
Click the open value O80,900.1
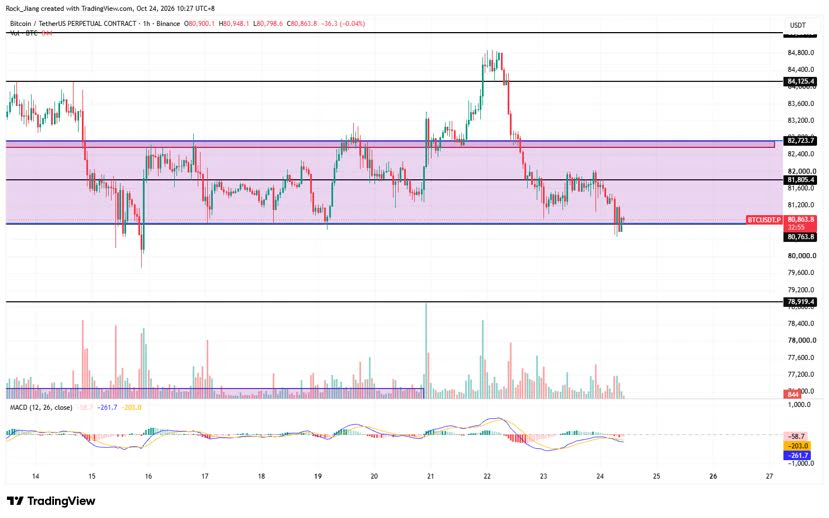point(200,24)
